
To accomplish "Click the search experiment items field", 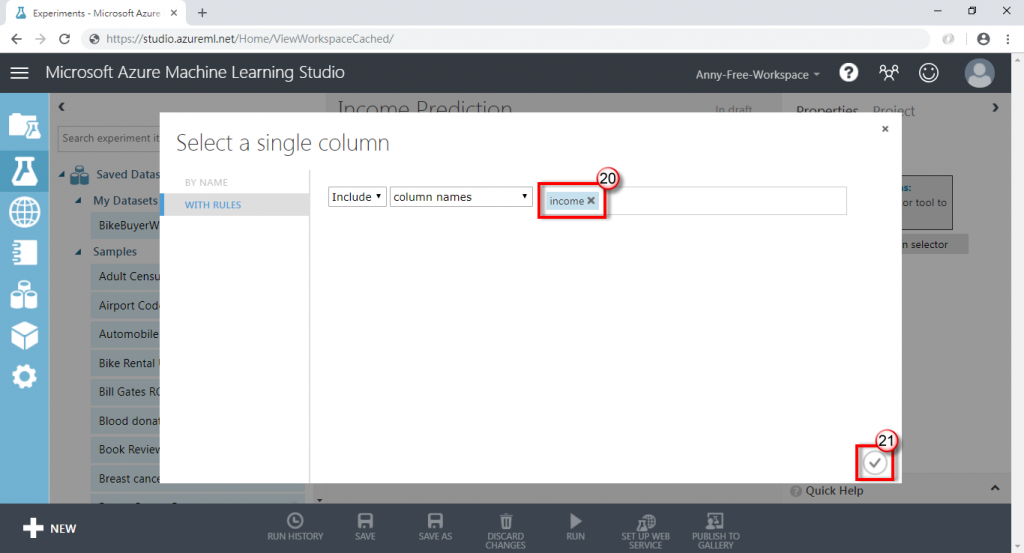I will [110, 138].
